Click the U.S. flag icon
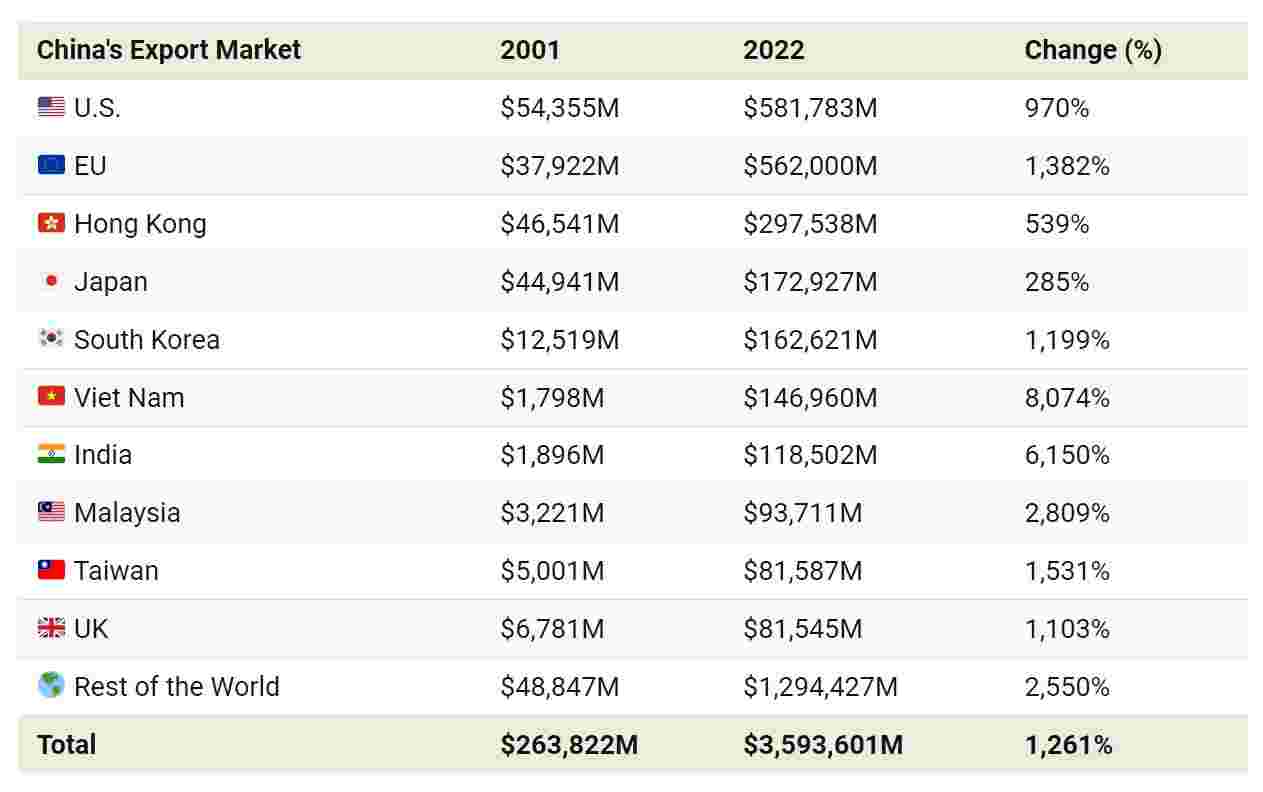This screenshot has width=1263, height=792. tap(51, 107)
